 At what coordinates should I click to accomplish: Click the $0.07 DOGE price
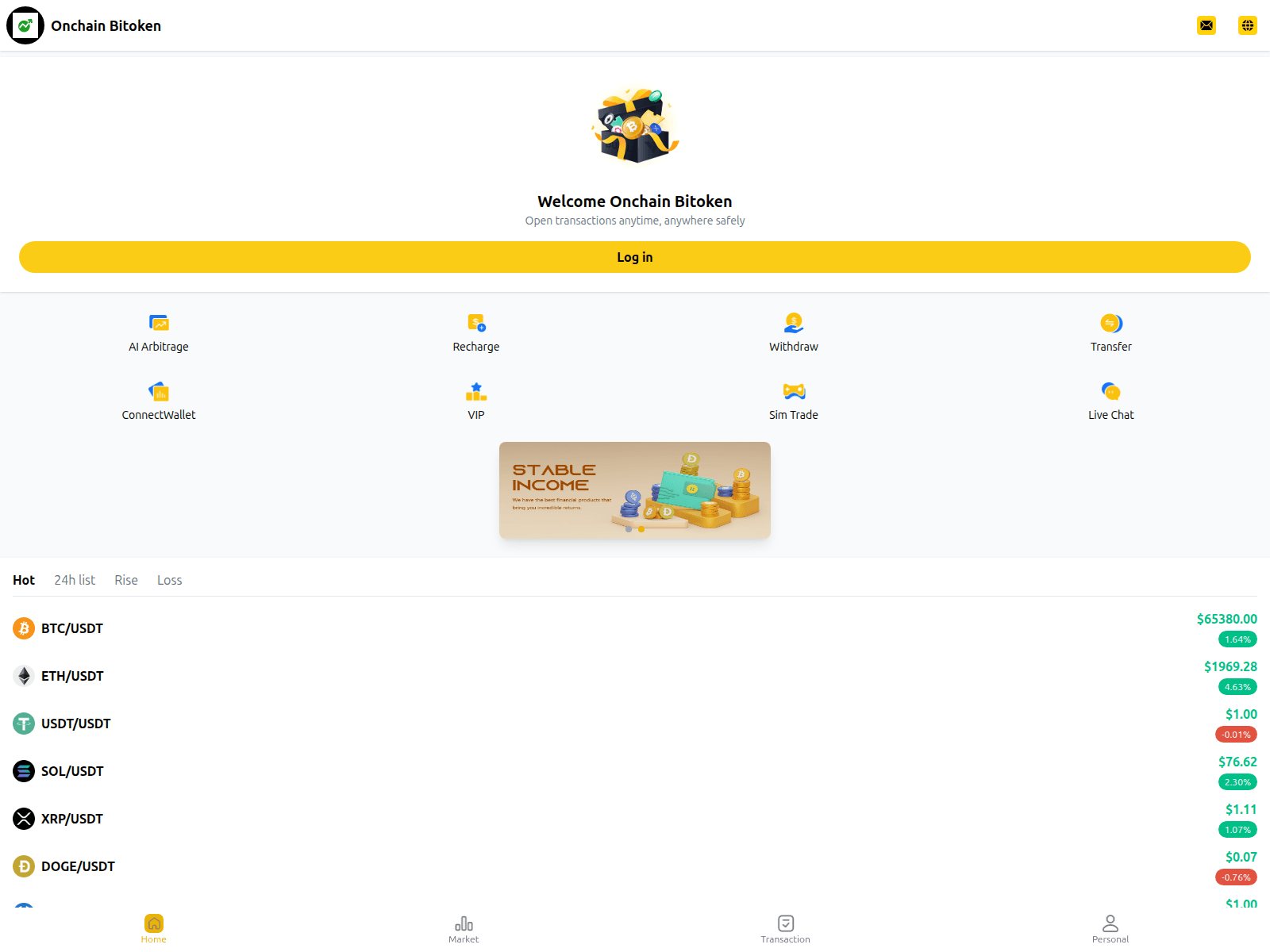pos(1241,857)
